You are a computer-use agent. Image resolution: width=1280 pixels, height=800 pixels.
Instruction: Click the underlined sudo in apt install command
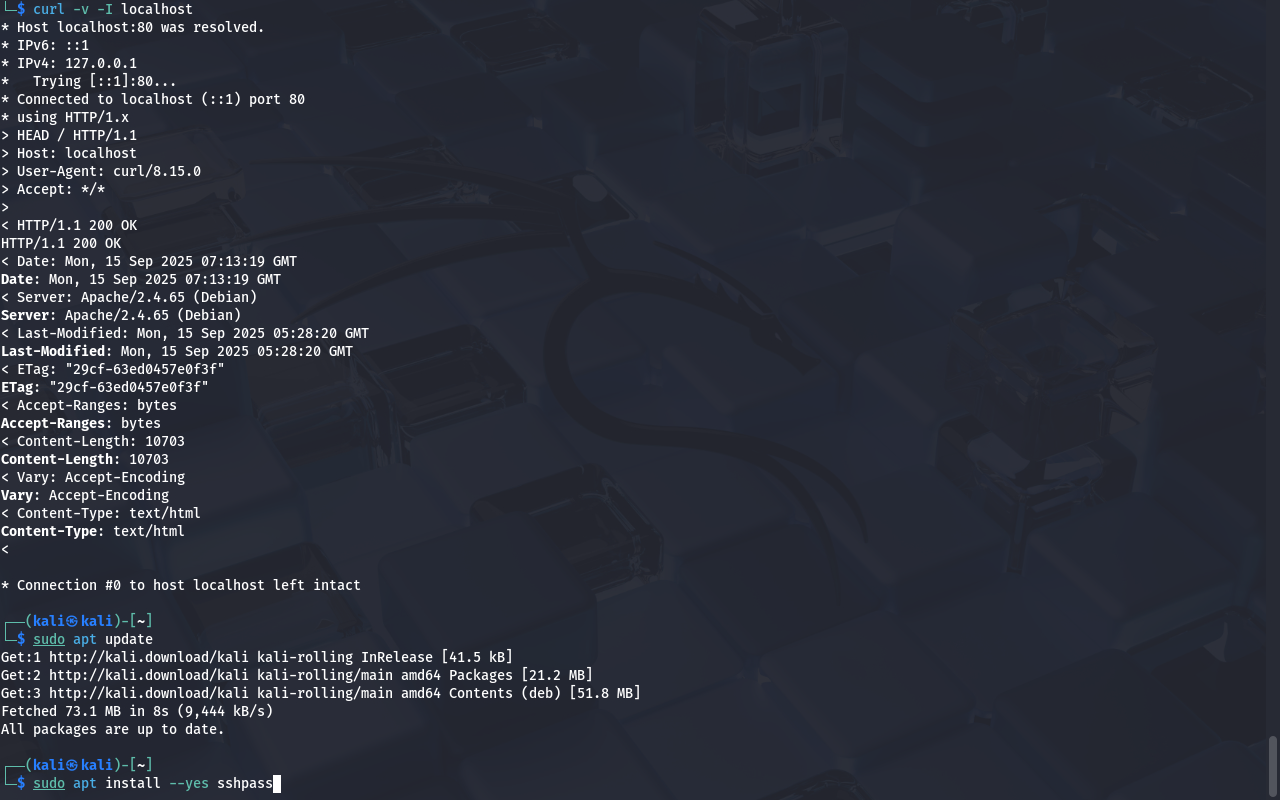49,783
